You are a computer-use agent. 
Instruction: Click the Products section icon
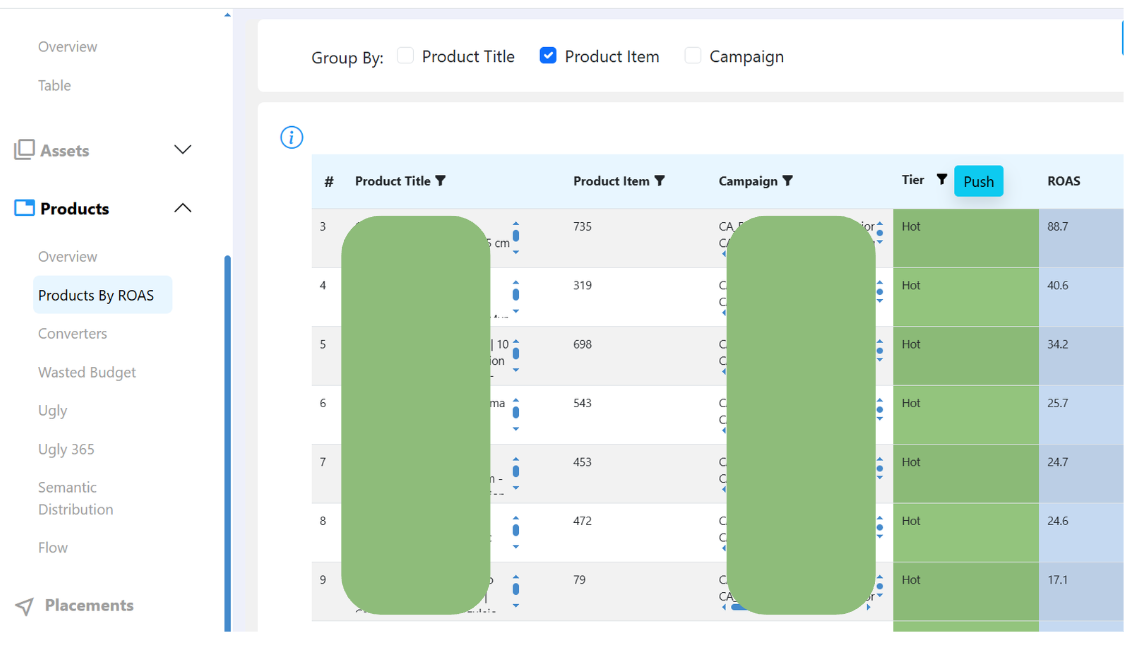(x=24, y=208)
